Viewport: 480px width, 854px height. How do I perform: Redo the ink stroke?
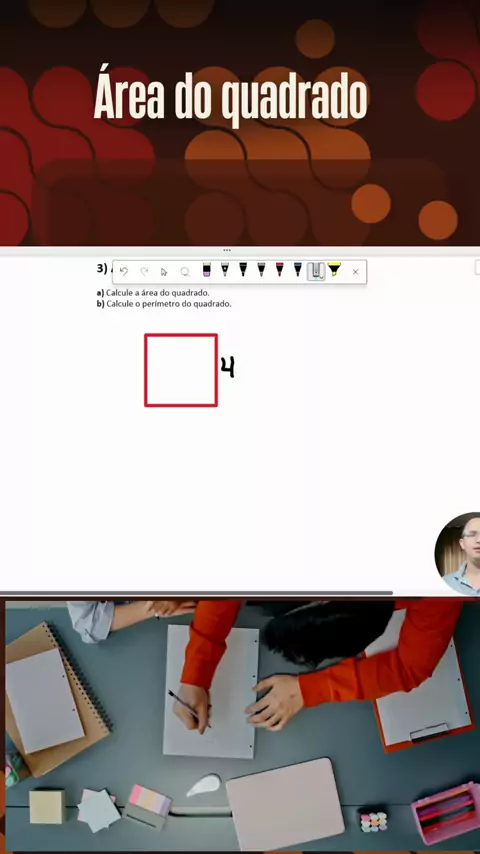tap(144, 271)
